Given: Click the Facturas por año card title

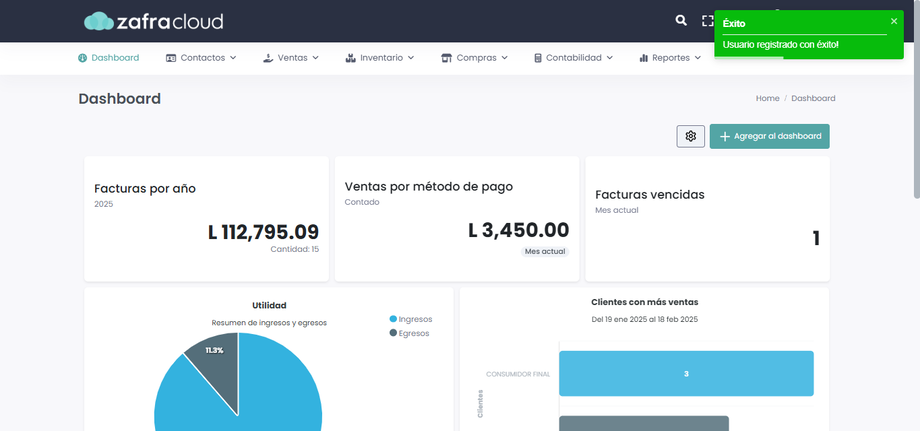Looking at the screenshot, I should 145,188.
